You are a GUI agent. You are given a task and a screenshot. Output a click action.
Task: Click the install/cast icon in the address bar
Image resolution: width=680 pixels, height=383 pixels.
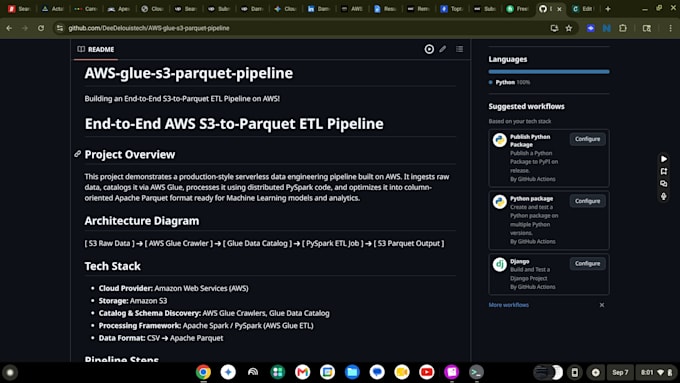pos(554,28)
